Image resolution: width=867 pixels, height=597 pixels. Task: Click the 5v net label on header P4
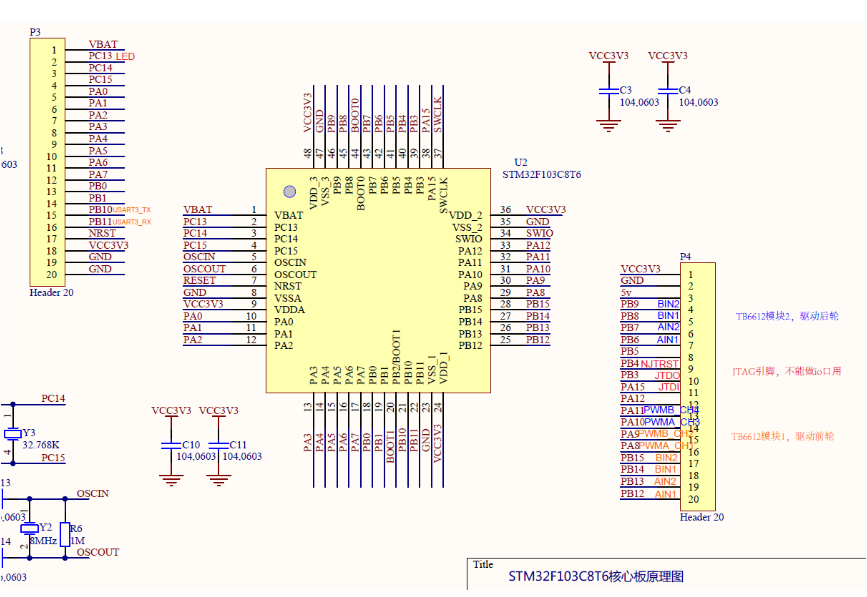[x=626, y=292]
